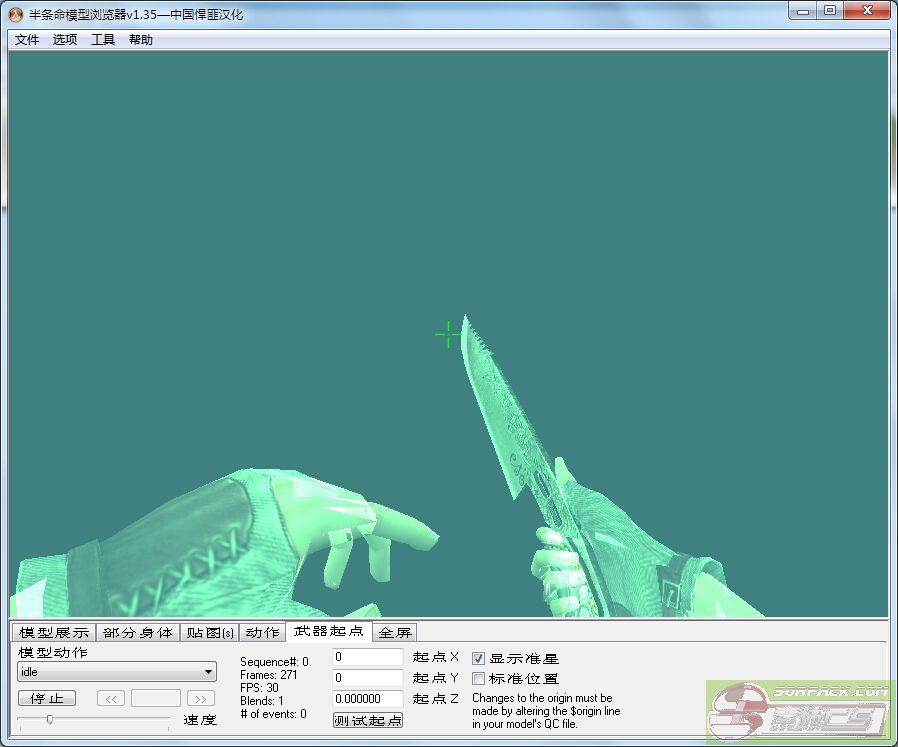Screen dimensions: 898x747
Task: Open the 模型动作 idle dropdown
Action: (x=117, y=672)
